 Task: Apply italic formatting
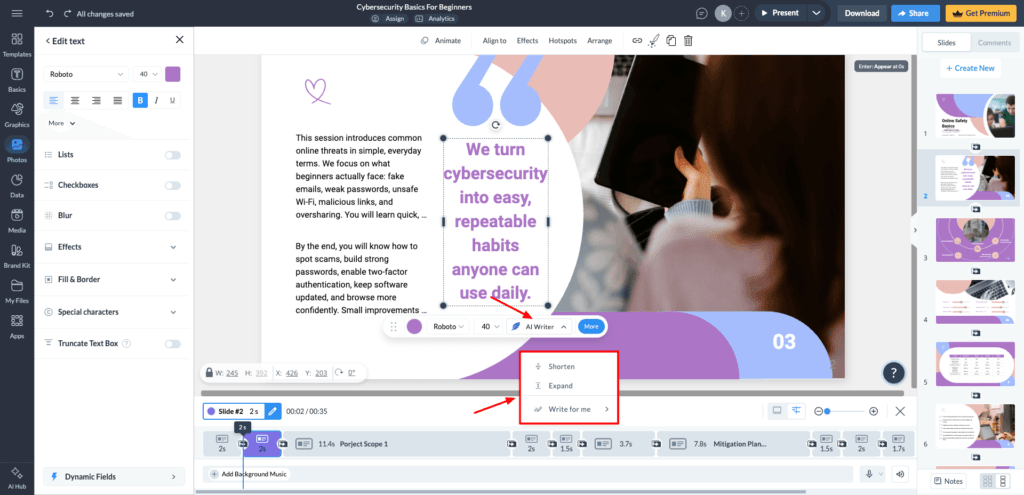pos(157,101)
